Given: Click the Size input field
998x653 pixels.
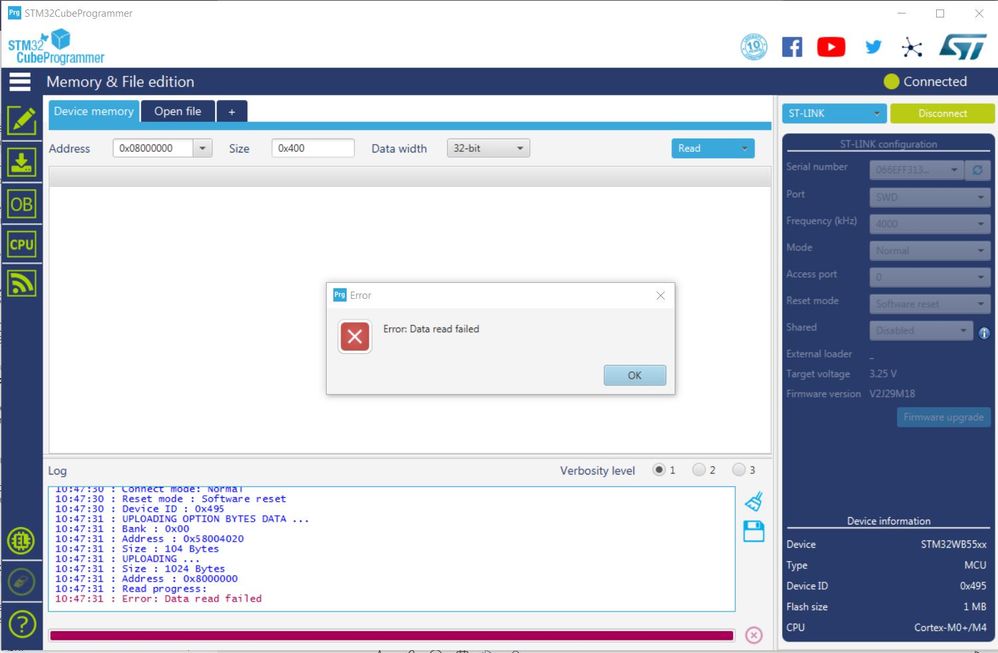Looking at the screenshot, I should [x=313, y=148].
